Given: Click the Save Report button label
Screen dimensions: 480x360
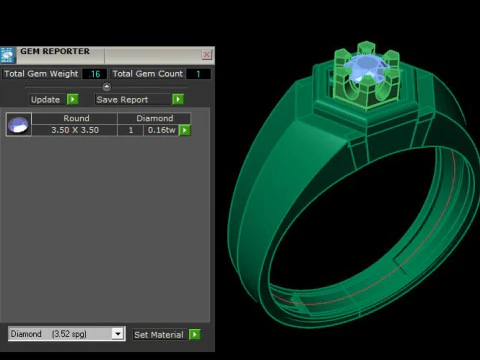Looking at the screenshot, I should click(x=122, y=100).
